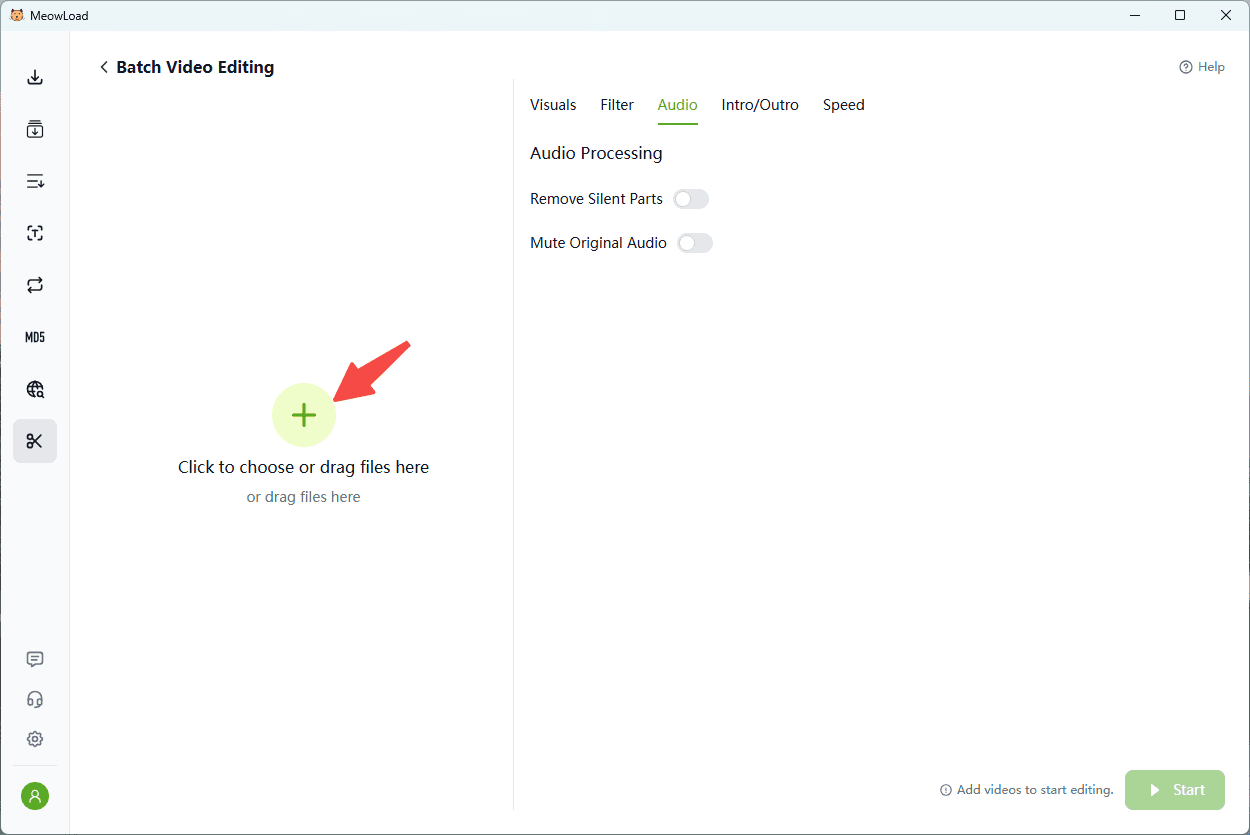Click the green plus to add files
This screenshot has height=835, width=1250.
coord(304,415)
